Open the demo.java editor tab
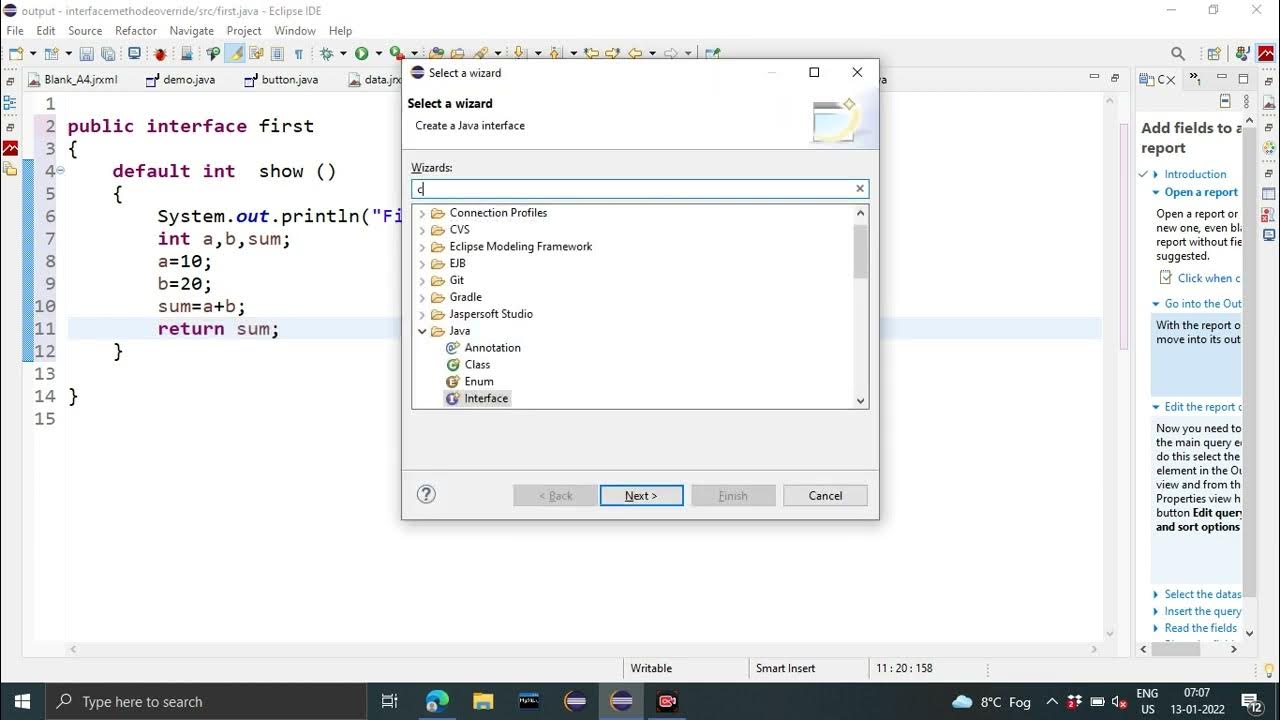The height and width of the screenshot is (720, 1280). point(181,79)
